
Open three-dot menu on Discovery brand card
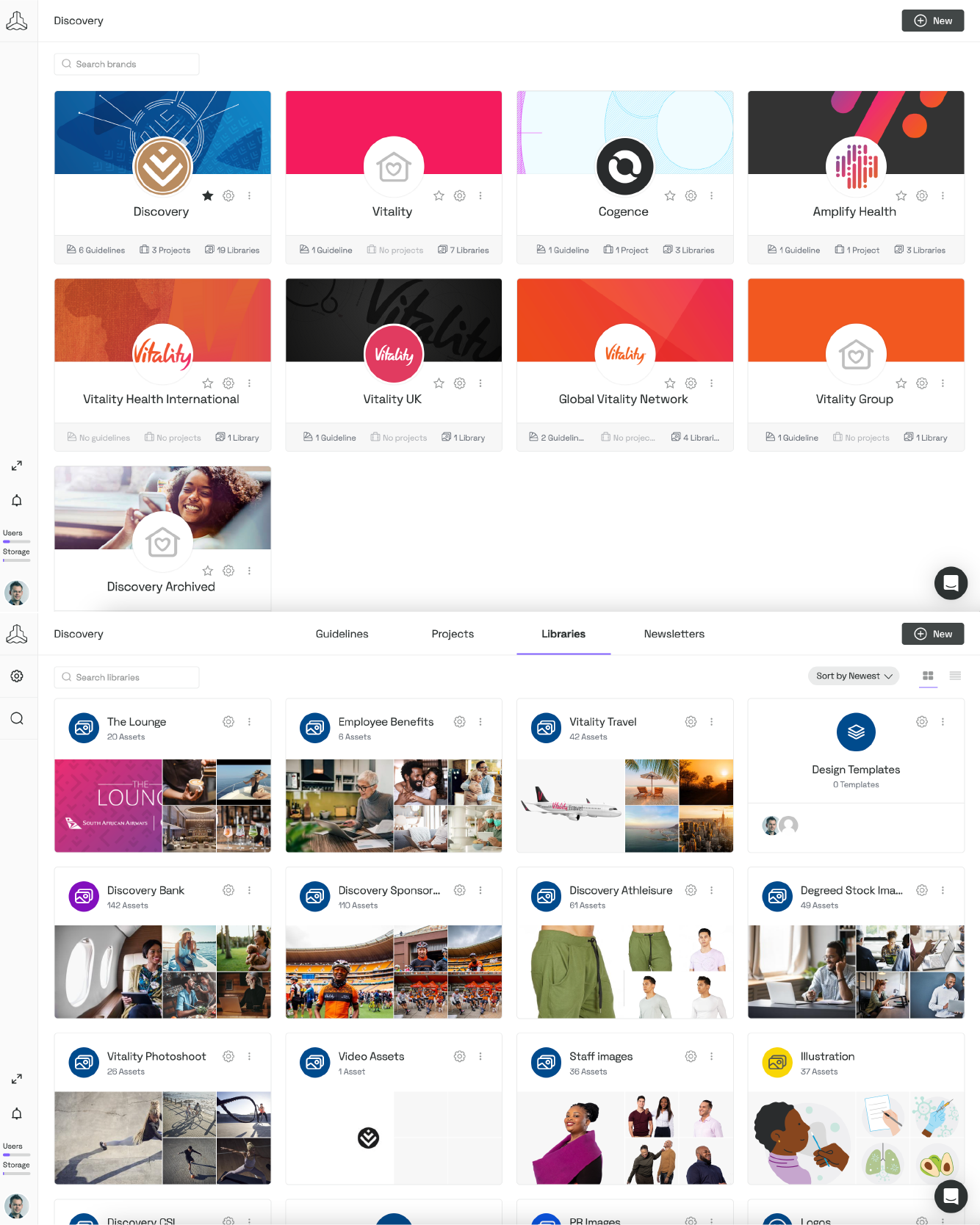point(250,196)
